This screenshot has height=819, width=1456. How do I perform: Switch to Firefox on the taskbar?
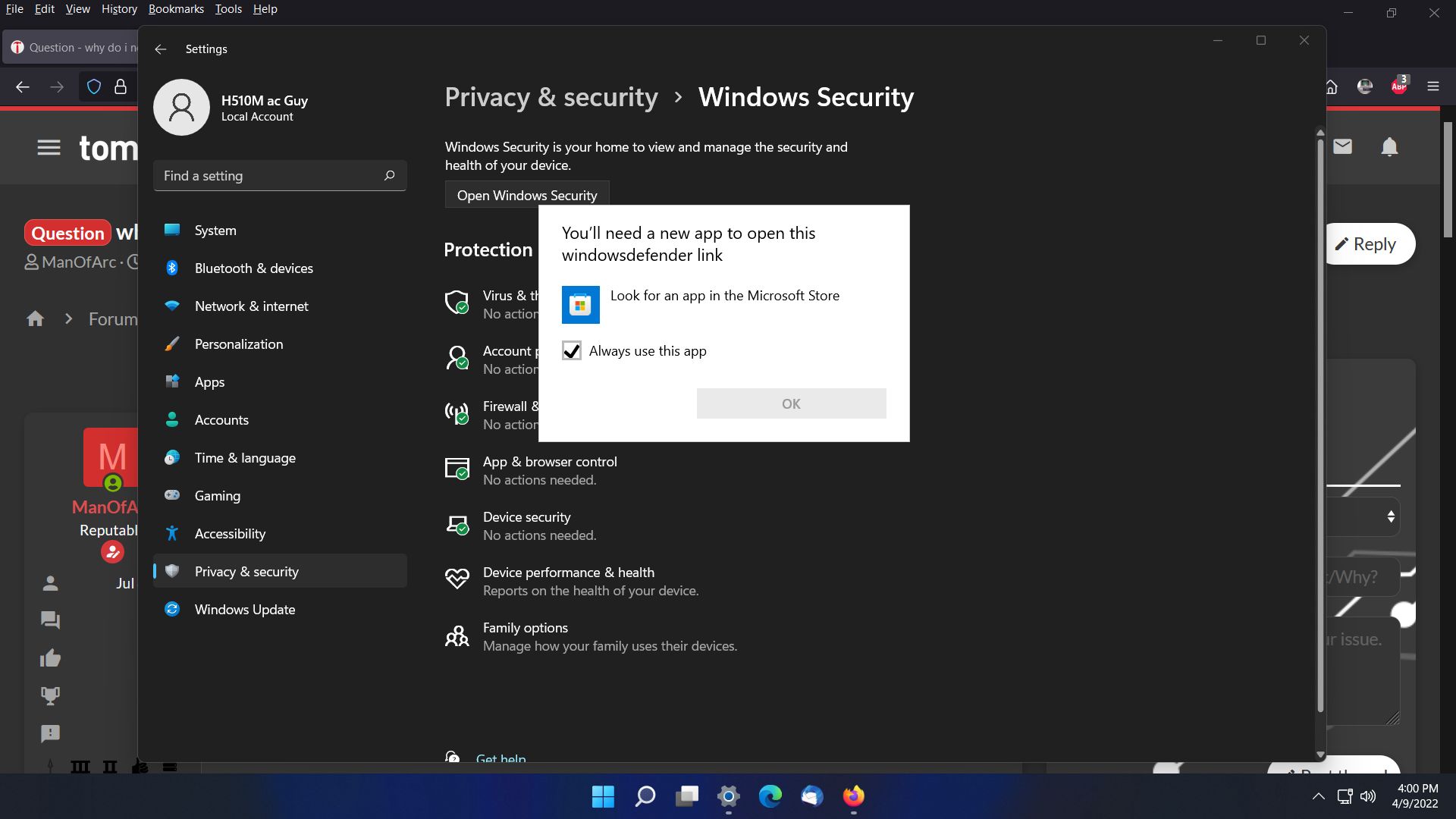(x=853, y=796)
